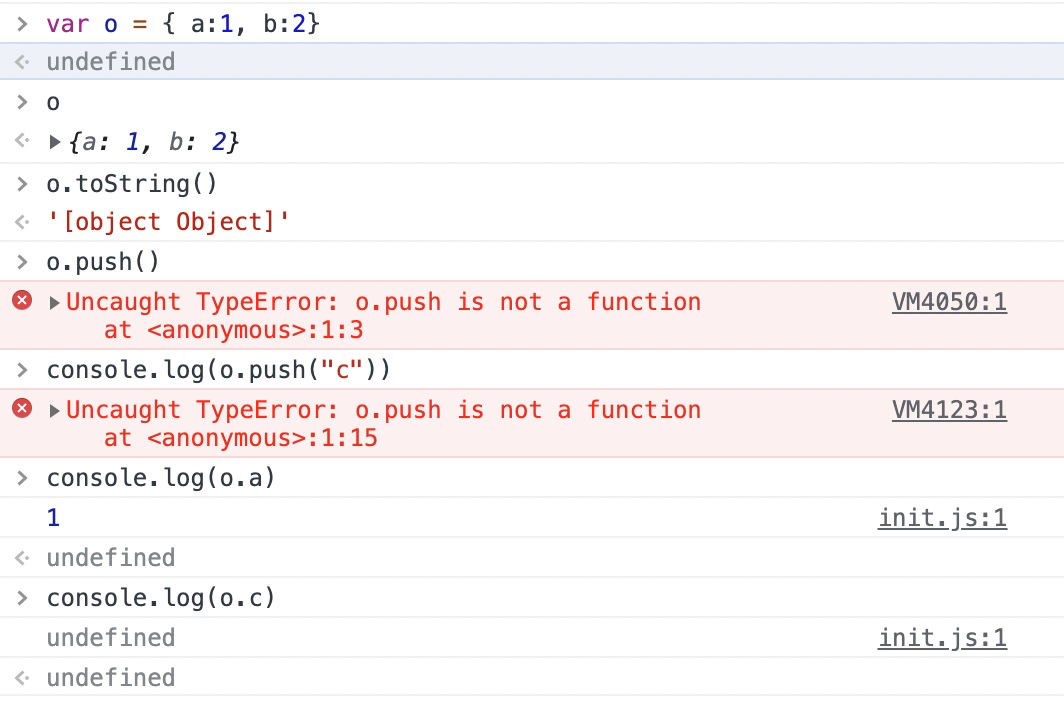Expand the TypeError logged from VM4123
The height and width of the screenshot is (704, 1064).
pyautogui.click(x=55, y=410)
